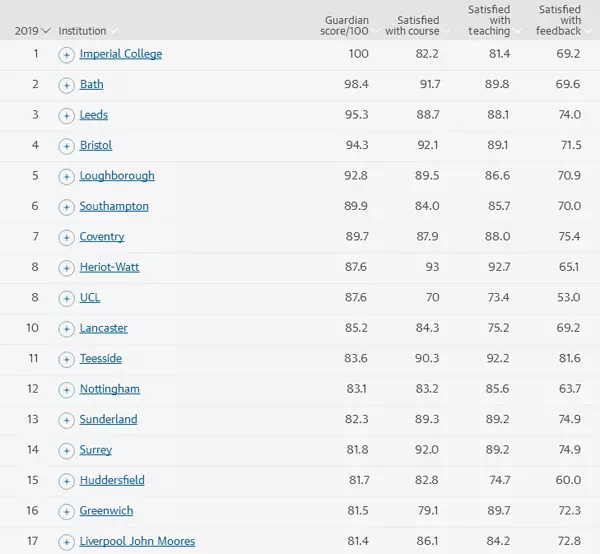Click the plus icon next to Coventry
The image size is (600, 554).
click(x=66, y=237)
